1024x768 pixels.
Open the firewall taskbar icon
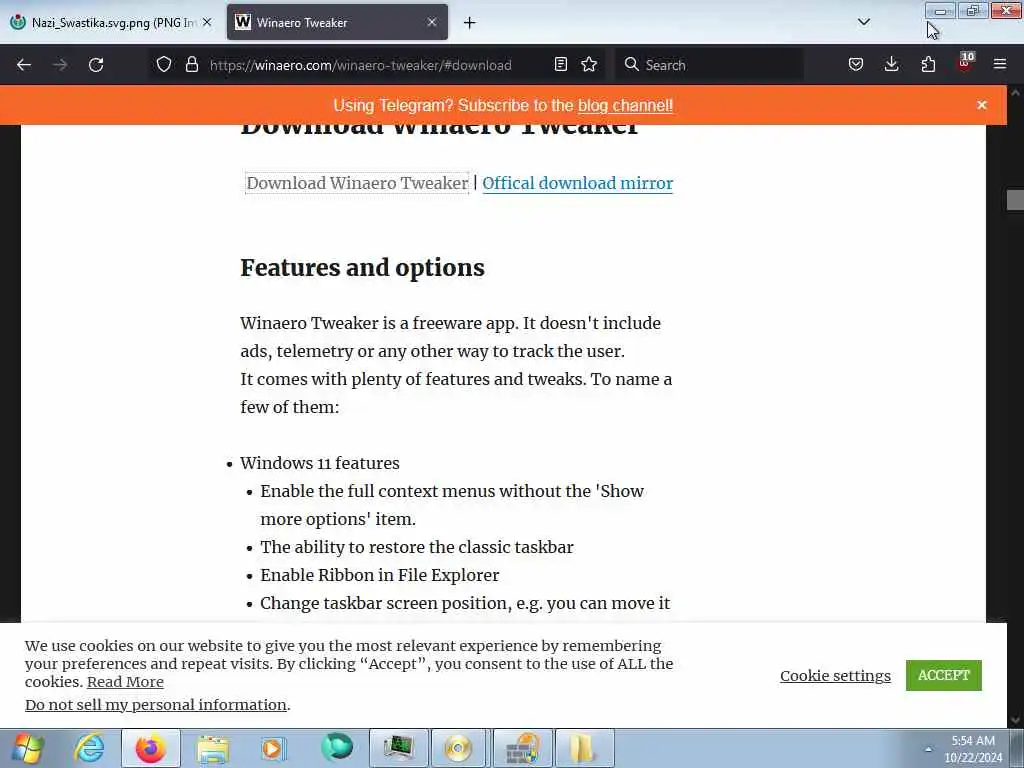(x=523, y=748)
